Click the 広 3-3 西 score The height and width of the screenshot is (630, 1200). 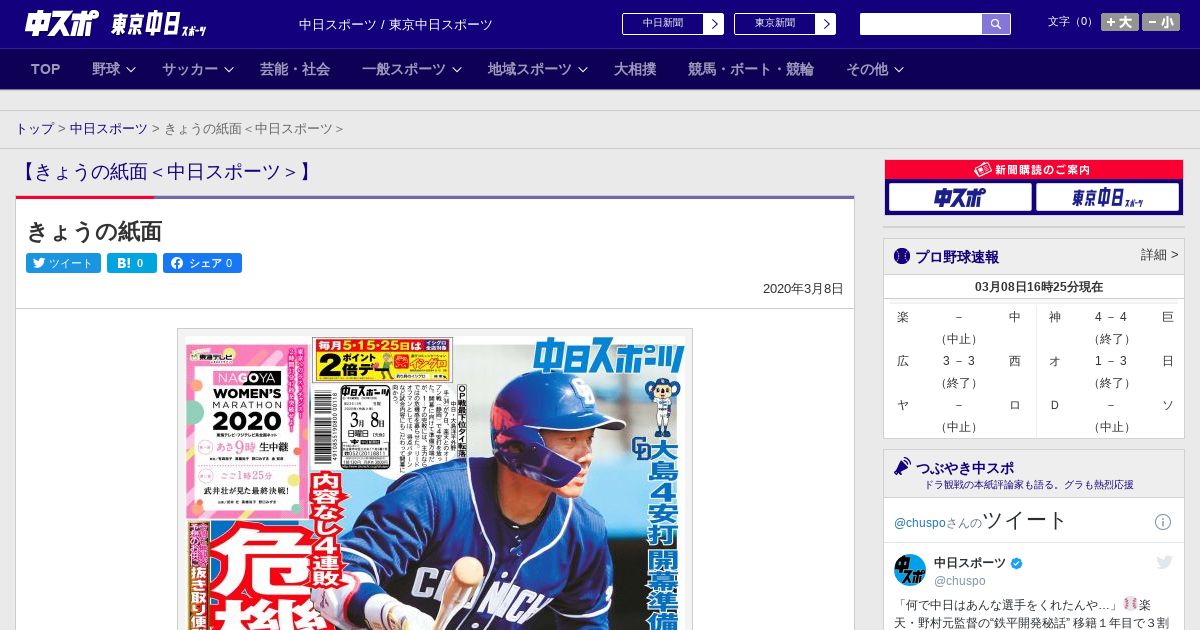pyautogui.click(x=959, y=361)
